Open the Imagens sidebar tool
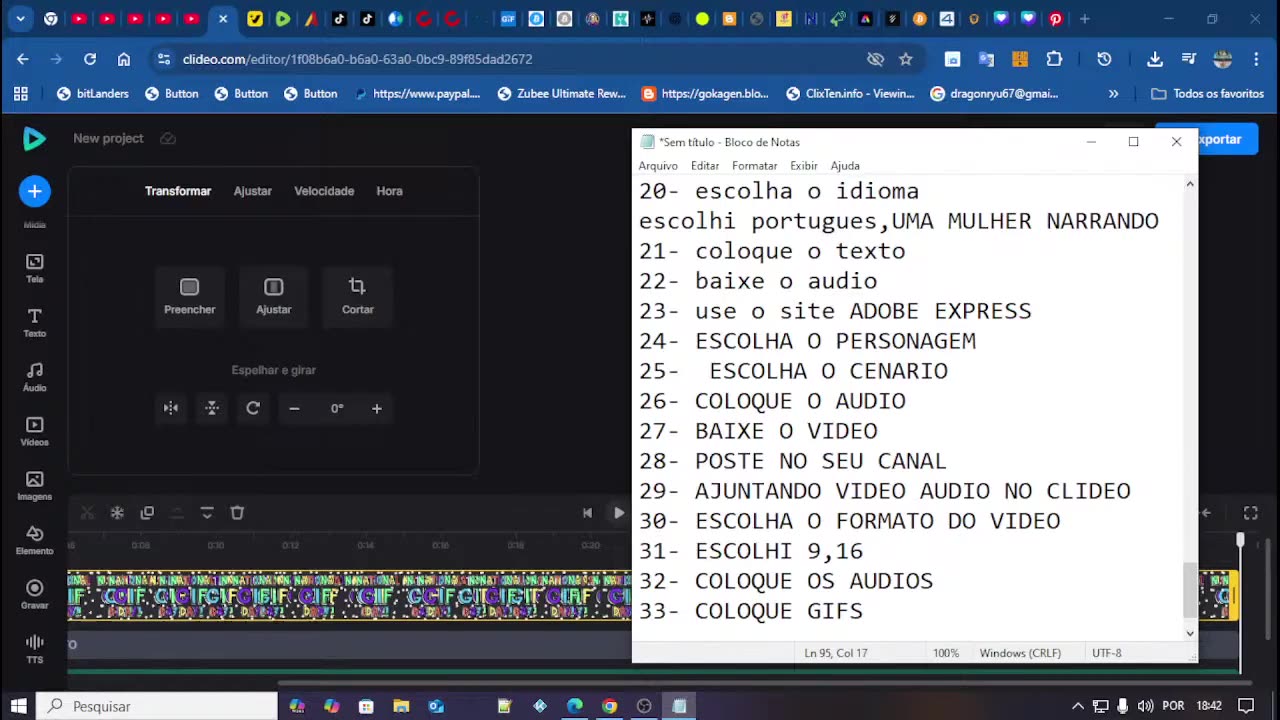Screen dimensions: 1280x720 pos(34,486)
